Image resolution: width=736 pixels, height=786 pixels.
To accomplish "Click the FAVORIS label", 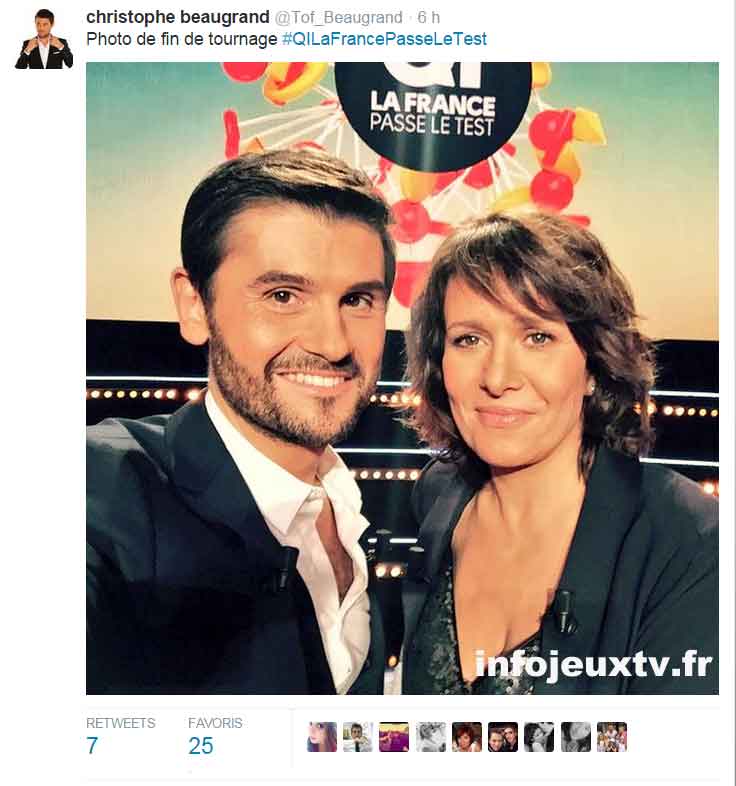I will point(215,723).
